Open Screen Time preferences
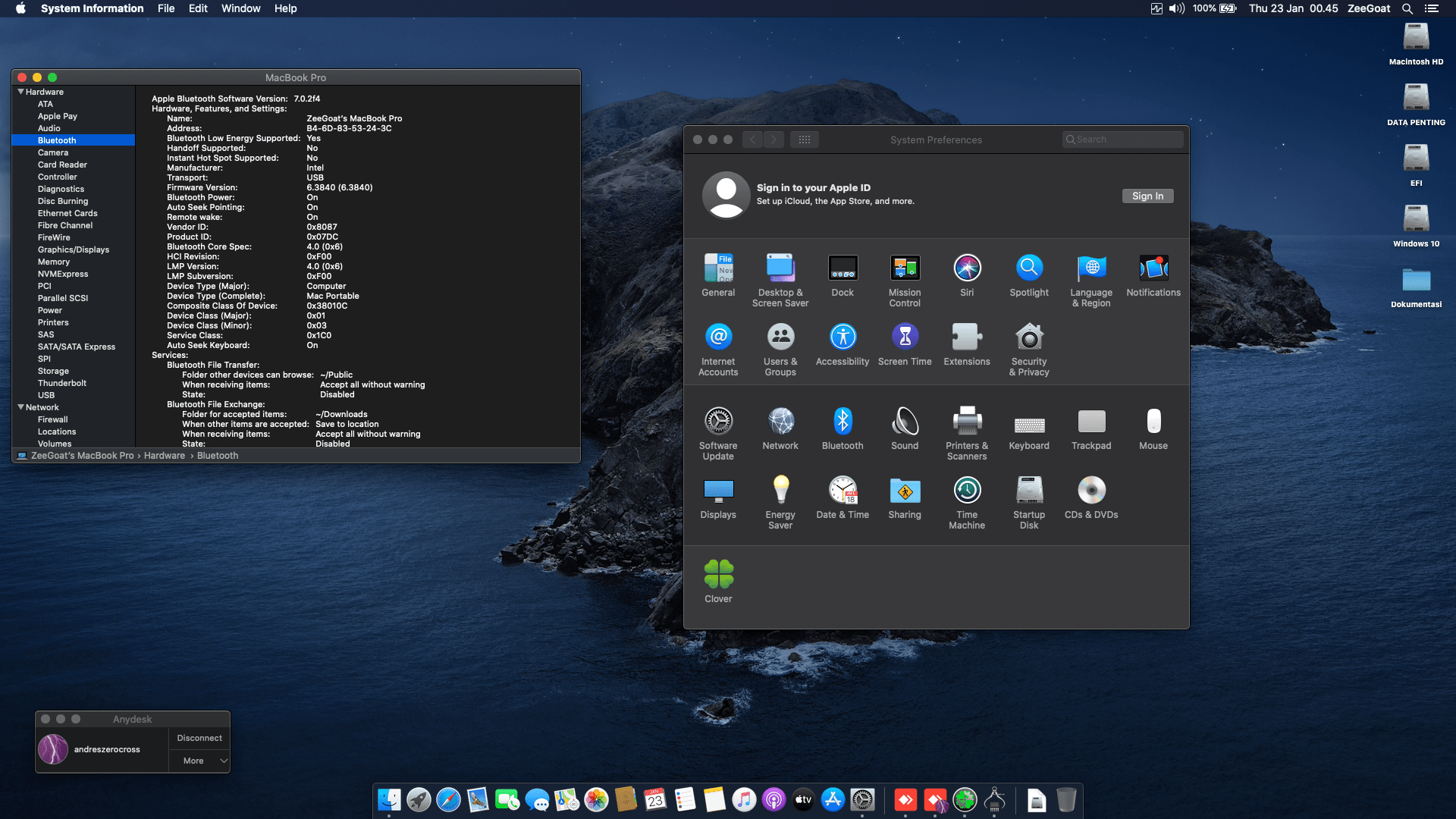Screen dimensions: 1456x819 (905, 344)
